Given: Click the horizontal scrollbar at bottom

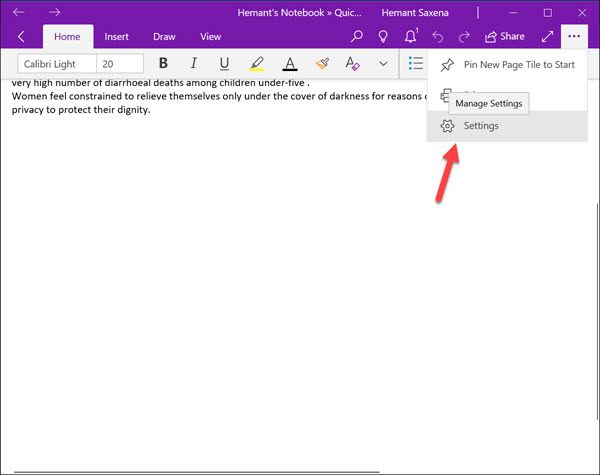Looking at the screenshot, I should (x=197, y=472).
